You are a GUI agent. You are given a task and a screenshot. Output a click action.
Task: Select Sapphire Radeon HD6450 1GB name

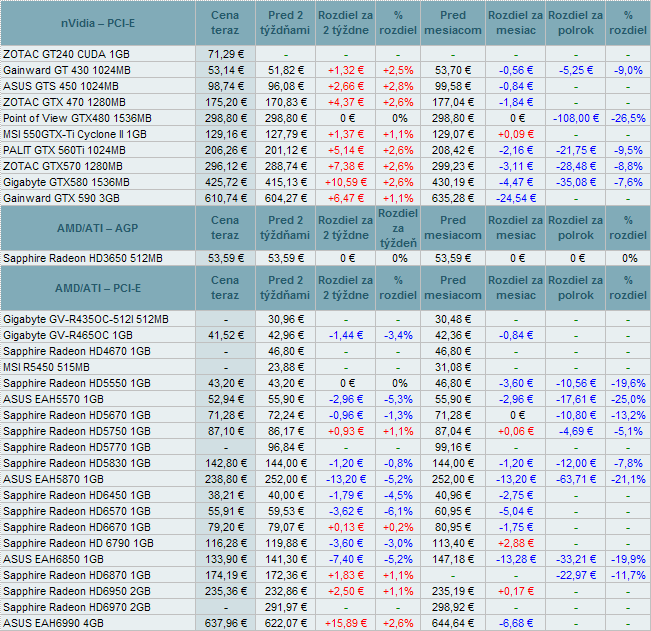point(77,495)
